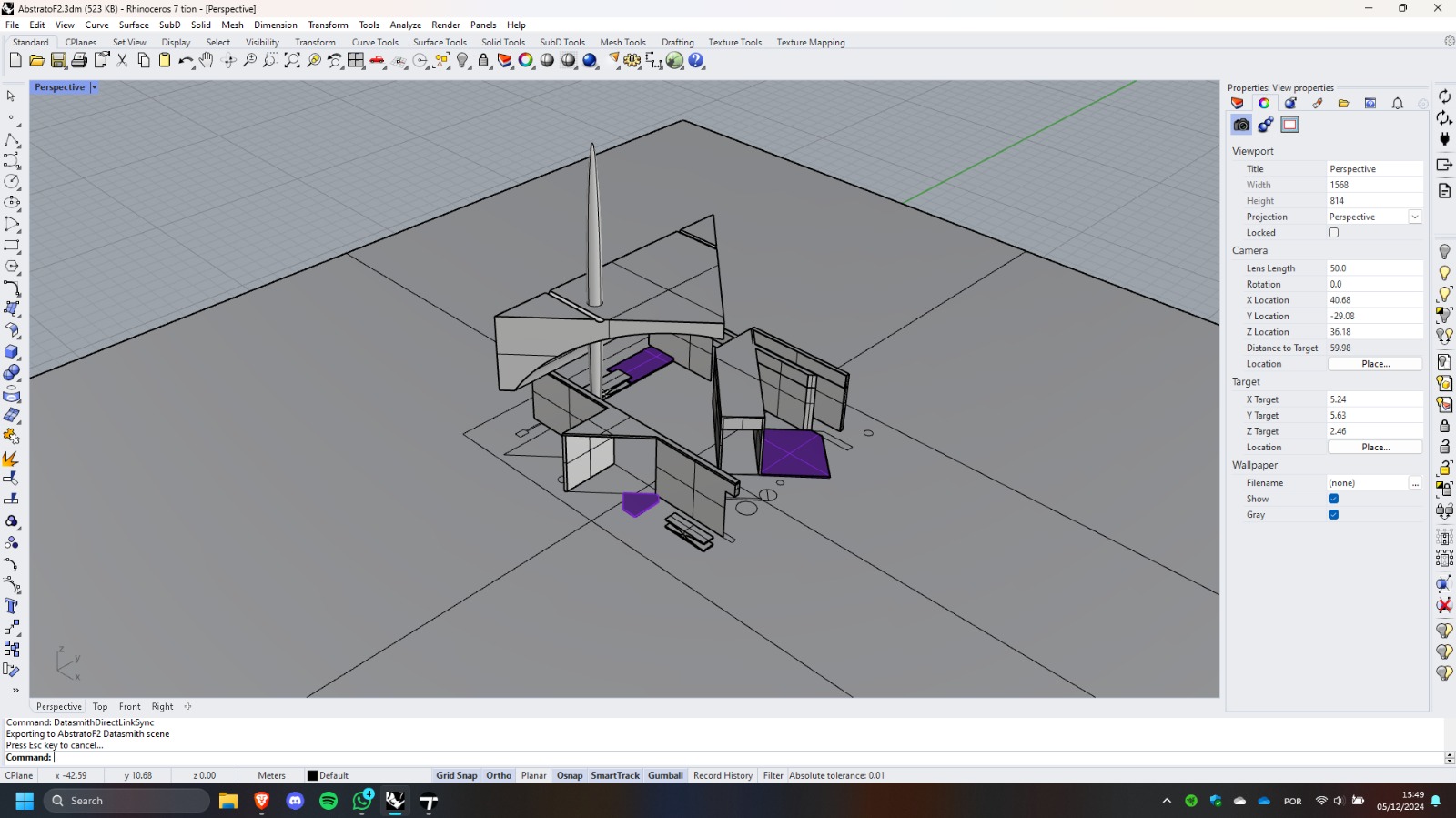Viewport: 1456px width, 818px height.
Task: Select the Polyline tool in left sidebar
Action: [12, 139]
